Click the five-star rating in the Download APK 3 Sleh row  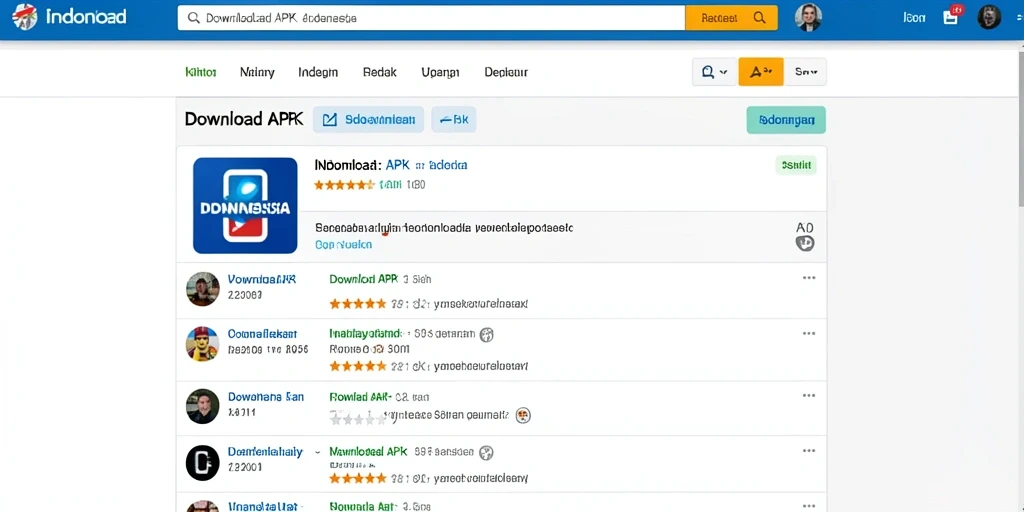[358, 304]
